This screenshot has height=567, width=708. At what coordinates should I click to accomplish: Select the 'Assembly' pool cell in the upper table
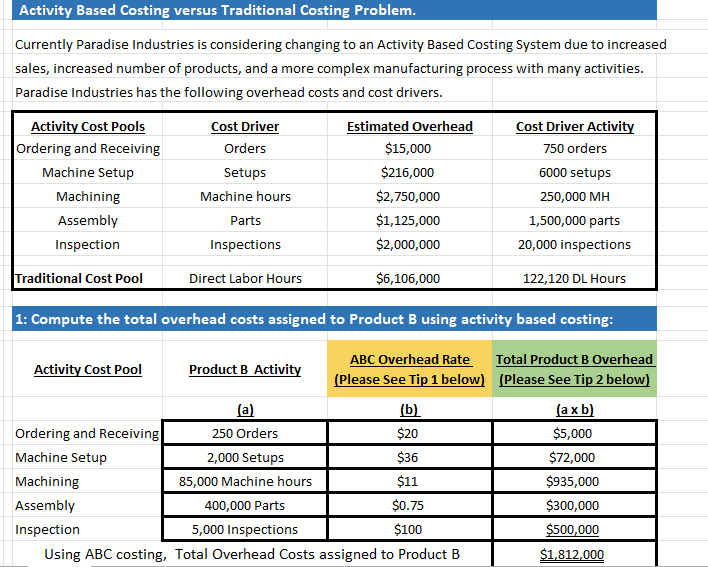[x=88, y=220]
